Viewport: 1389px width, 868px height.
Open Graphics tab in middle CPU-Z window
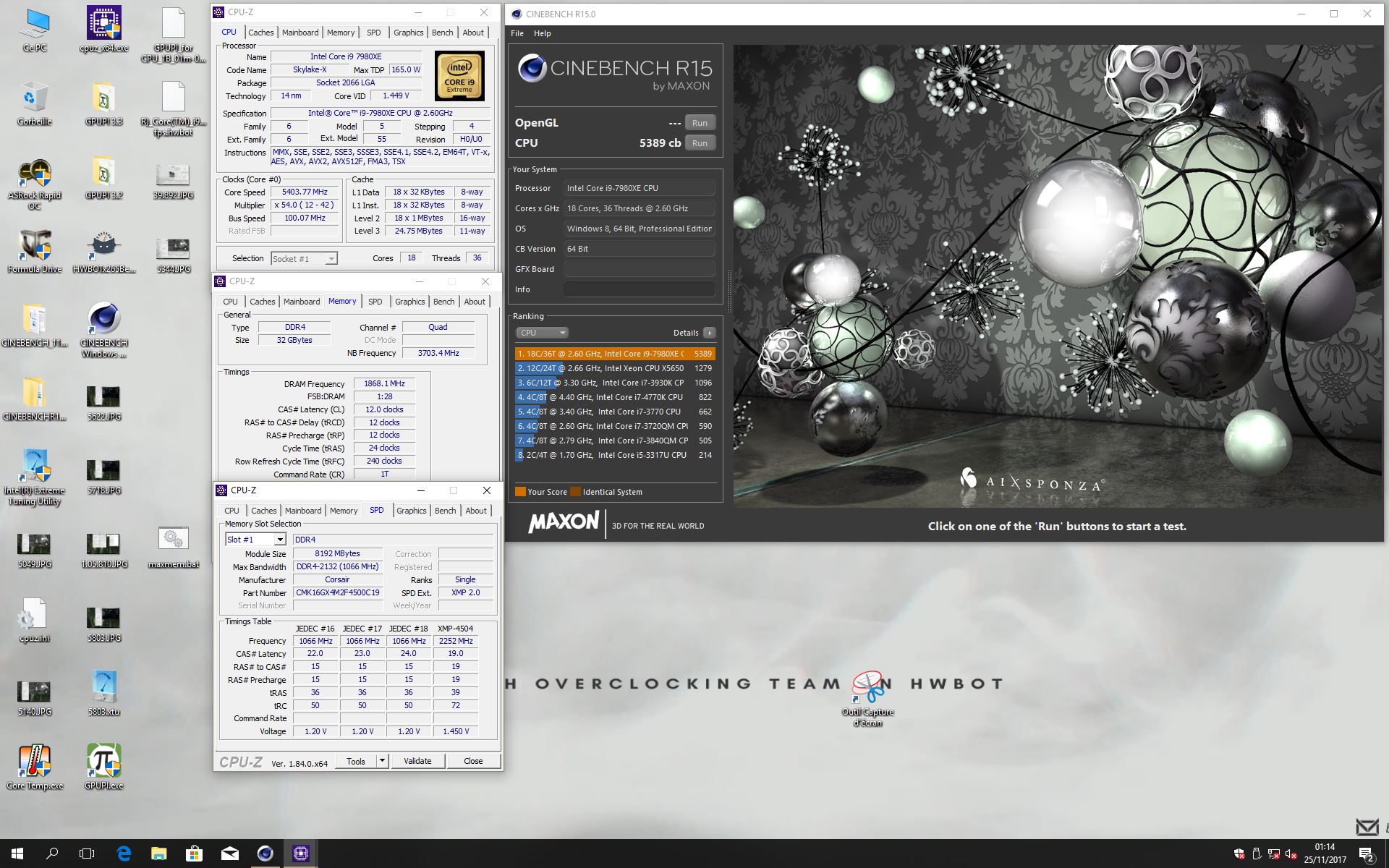click(409, 302)
